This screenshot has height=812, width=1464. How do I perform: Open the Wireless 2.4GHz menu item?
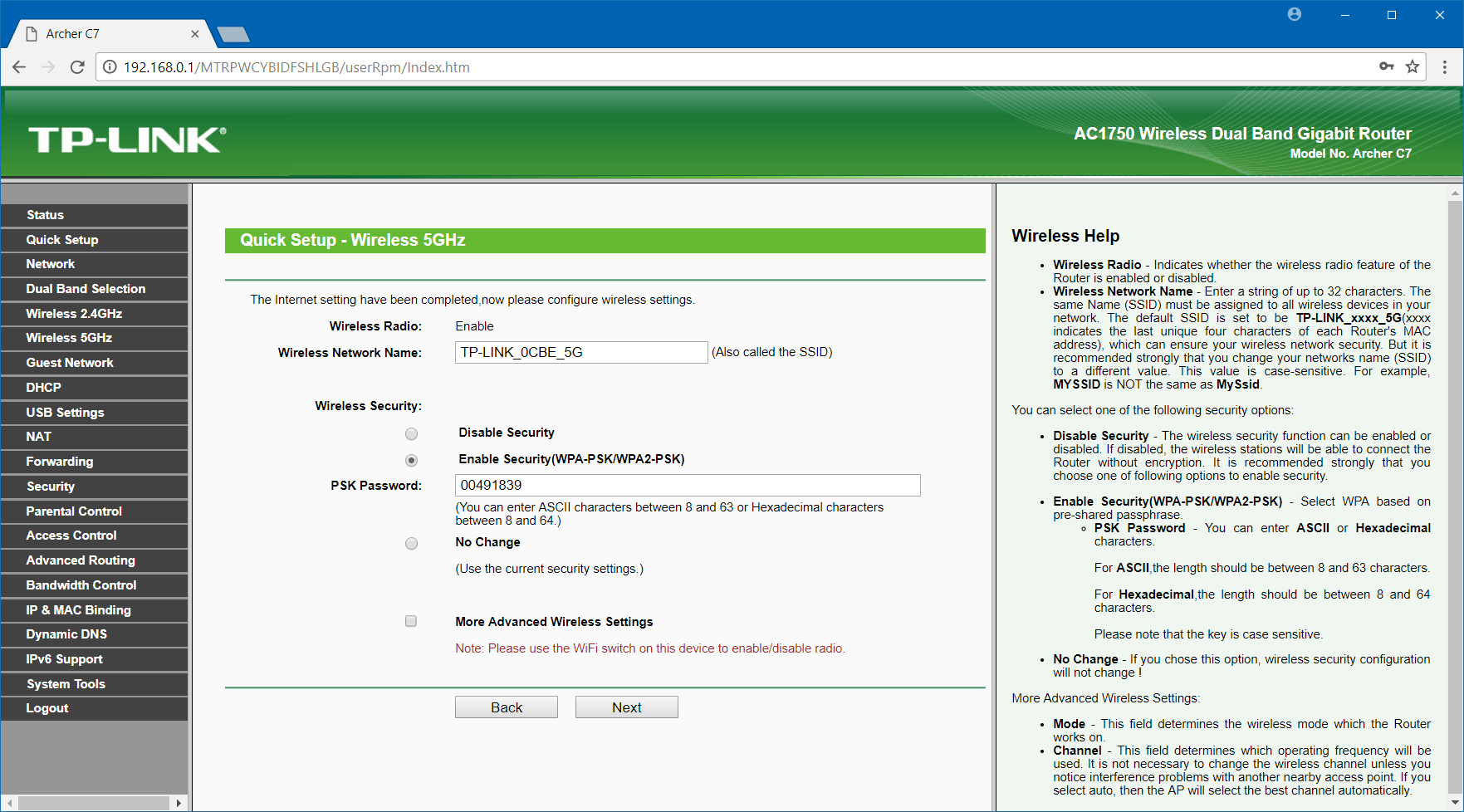point(95,314)
